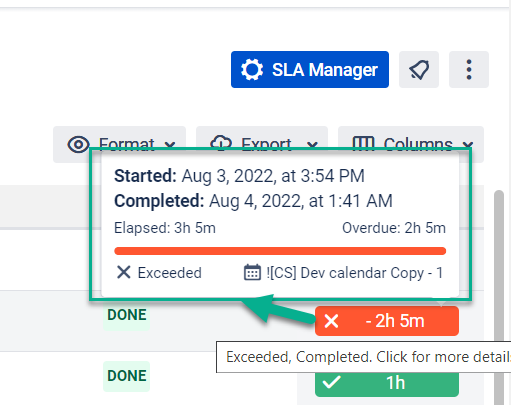The height and width of the screenshot is (405, 511).
Task: Click the white X on the red badge
Action: tap(331, 321)
